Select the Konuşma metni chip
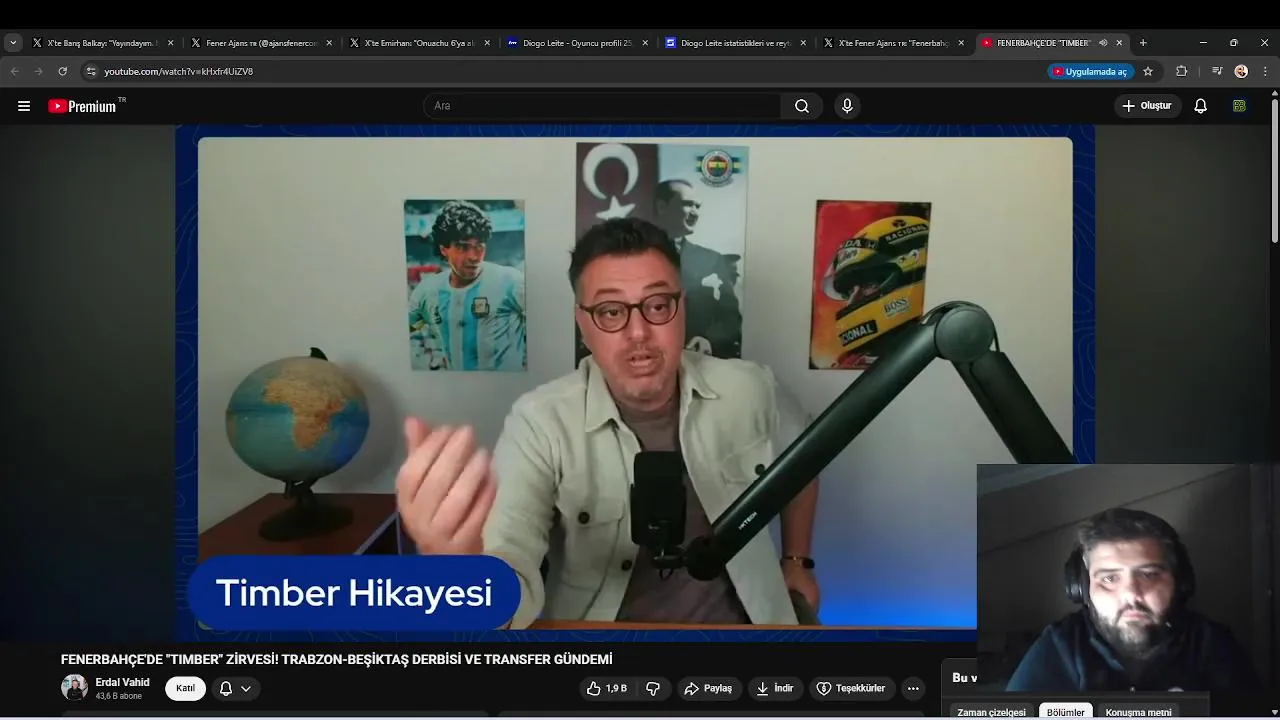This screenshot has height=720, width=1280. pyautogui.click(x=1138, y=712)
